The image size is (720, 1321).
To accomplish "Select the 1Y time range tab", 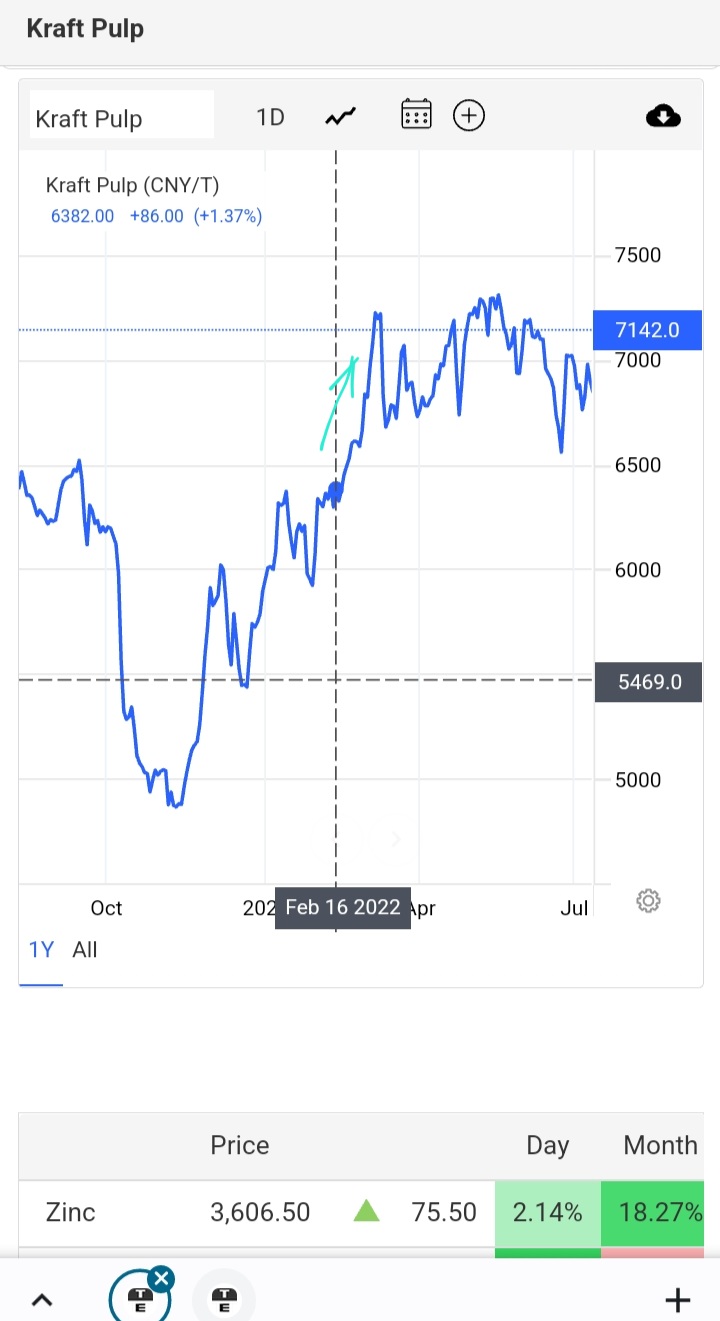I will point(41,950).
